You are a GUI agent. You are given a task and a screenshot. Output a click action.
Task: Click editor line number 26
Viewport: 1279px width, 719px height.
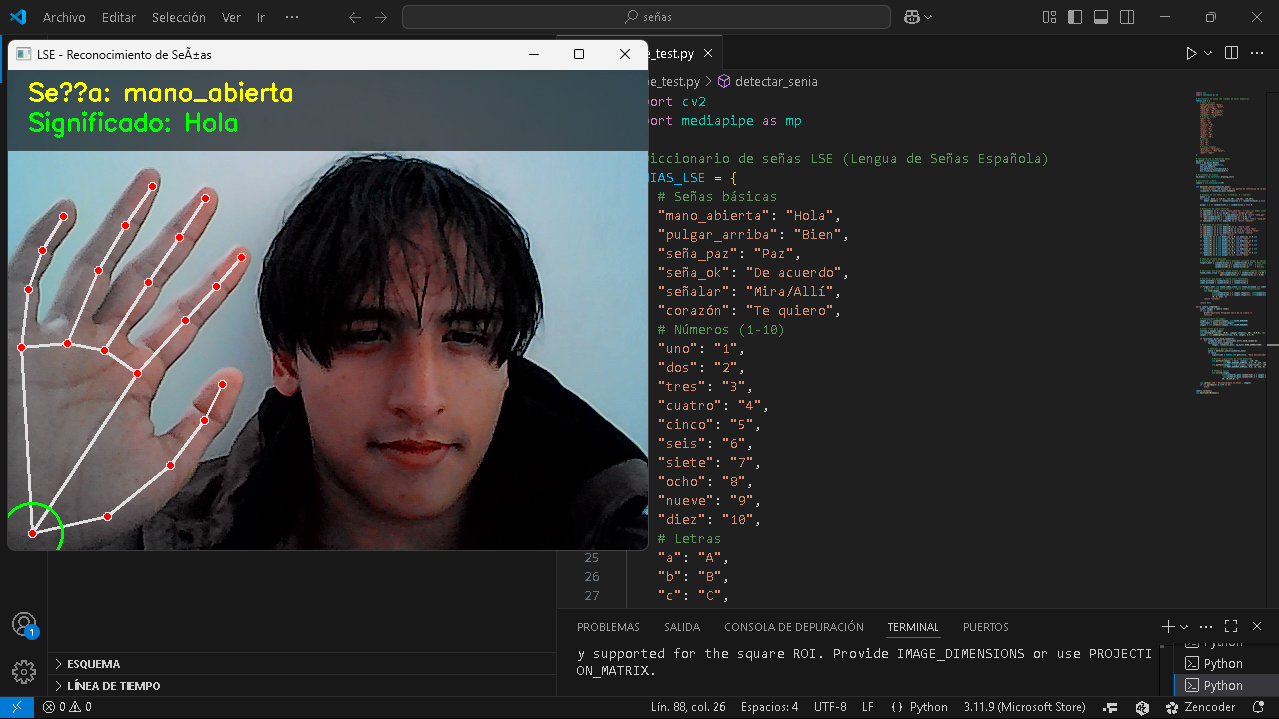[x=592, y=576]
